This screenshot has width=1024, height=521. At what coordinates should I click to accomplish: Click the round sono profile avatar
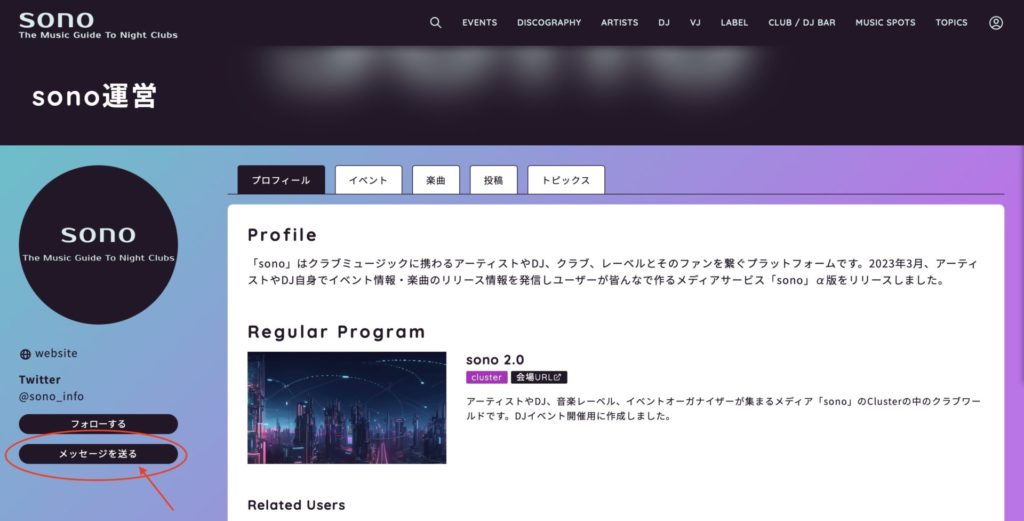point(98,245)
